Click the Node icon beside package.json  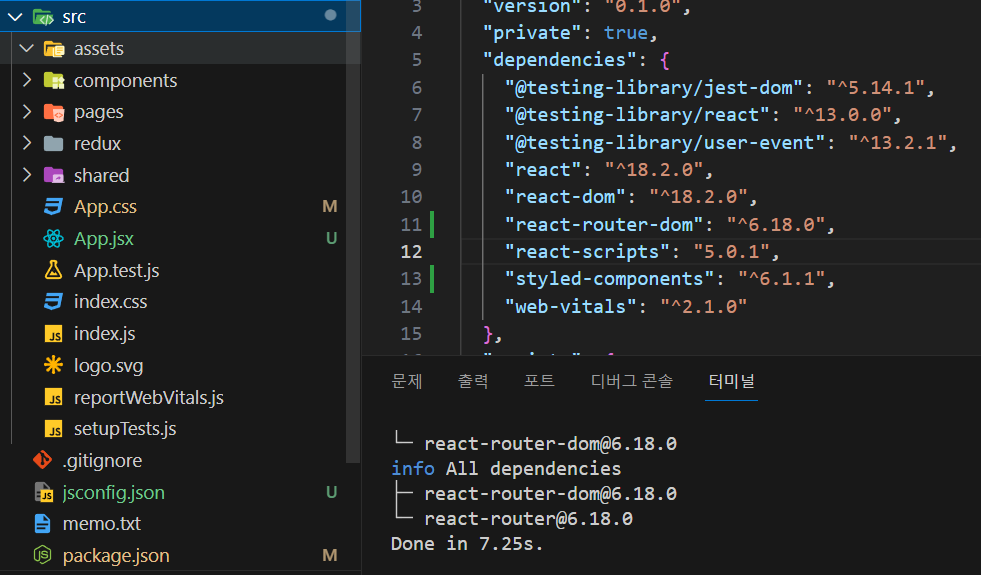[x=43, y=555]
